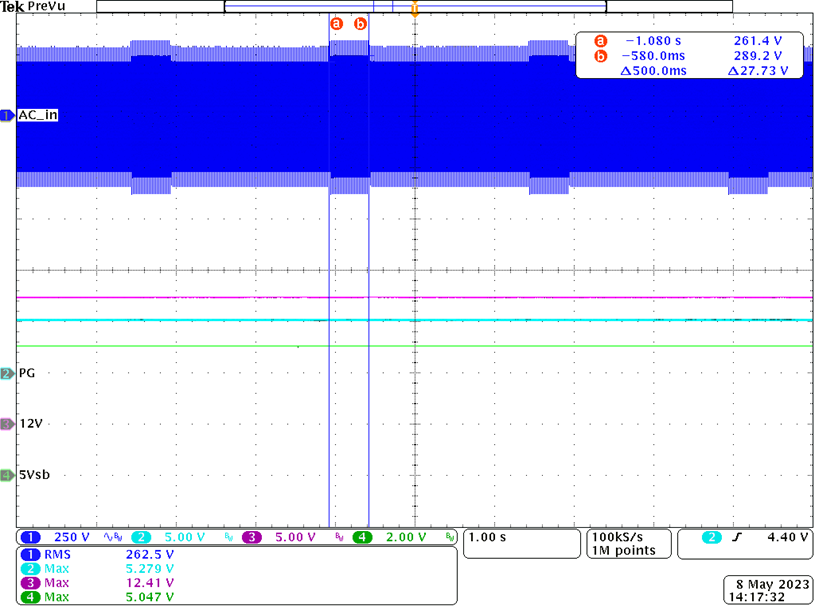Click the Max 5.279 V value
The width and height of the screenshot is (815, 606).
150,569
